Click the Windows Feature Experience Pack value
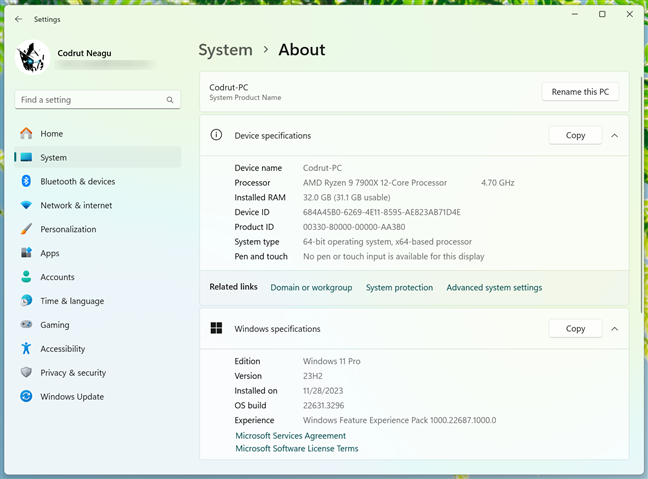Screen dimensions: 648x479 pos(399,420)
